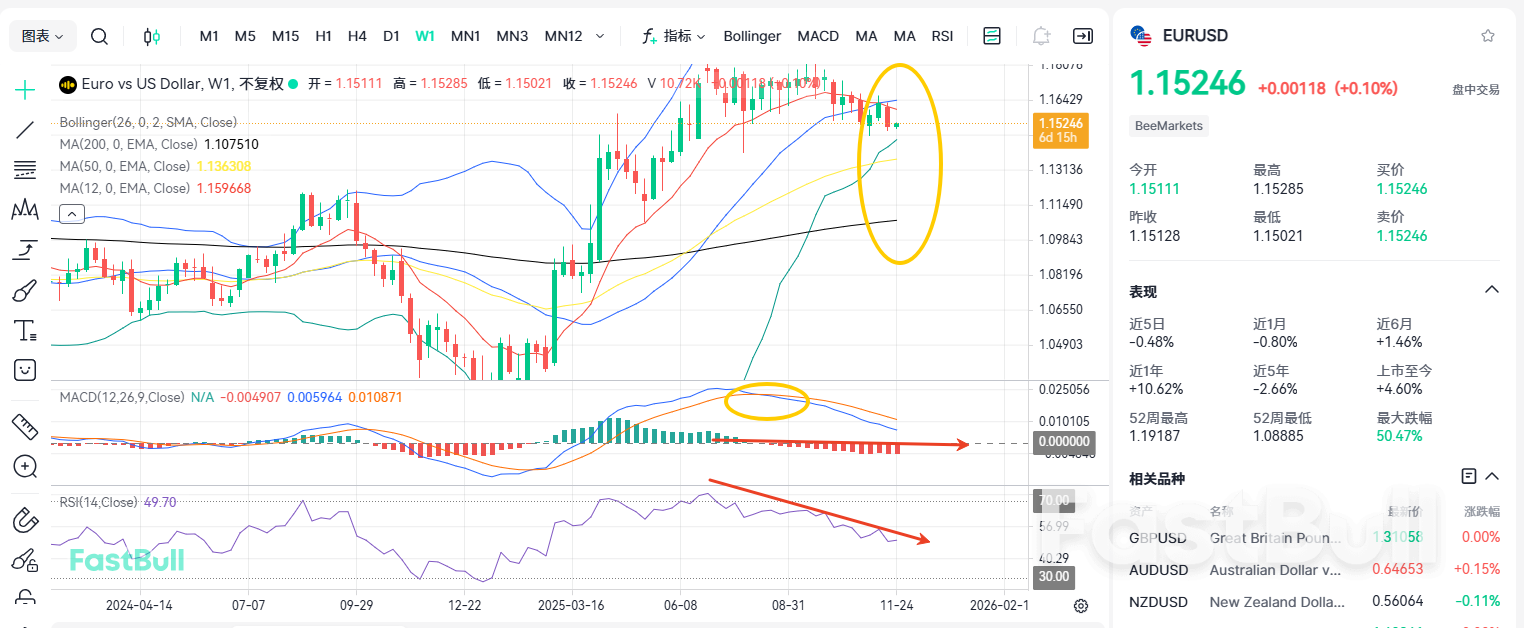
Task: Click the BeeMarkets button
Action: pyautogui.click(x=1168, y=125)
